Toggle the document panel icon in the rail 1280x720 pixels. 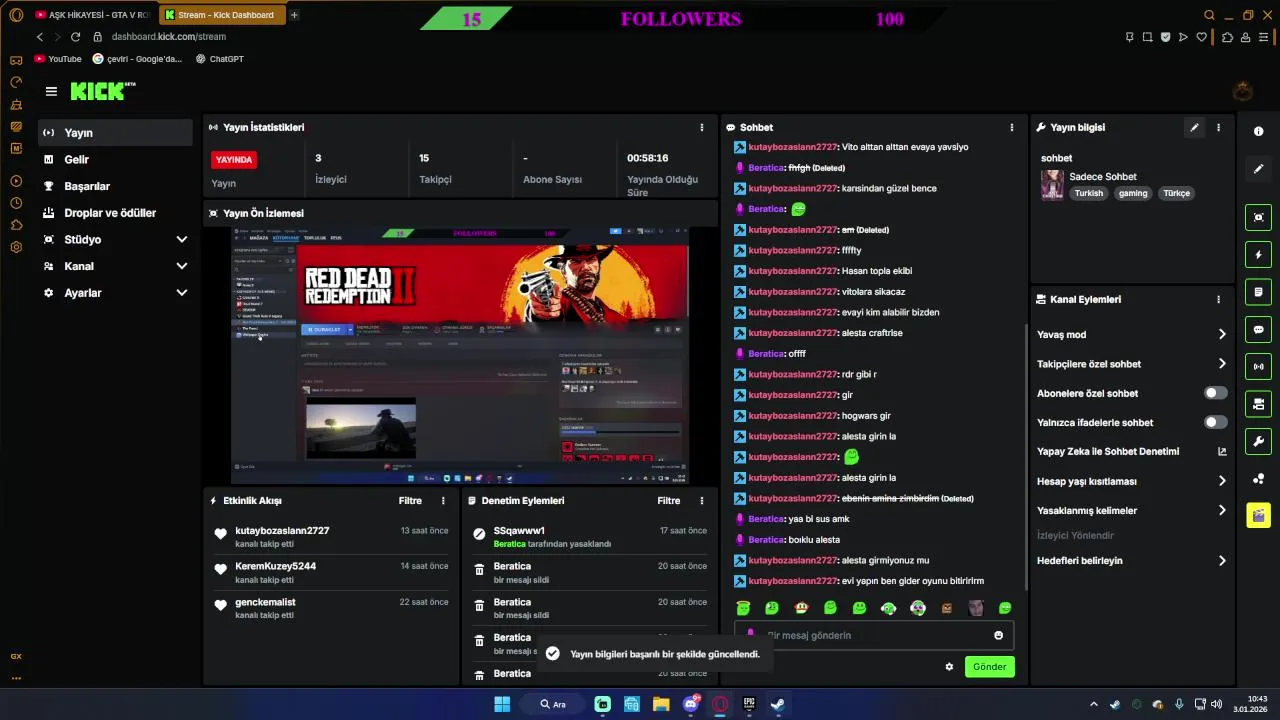pyautogui.click(x=1258, y=292)
